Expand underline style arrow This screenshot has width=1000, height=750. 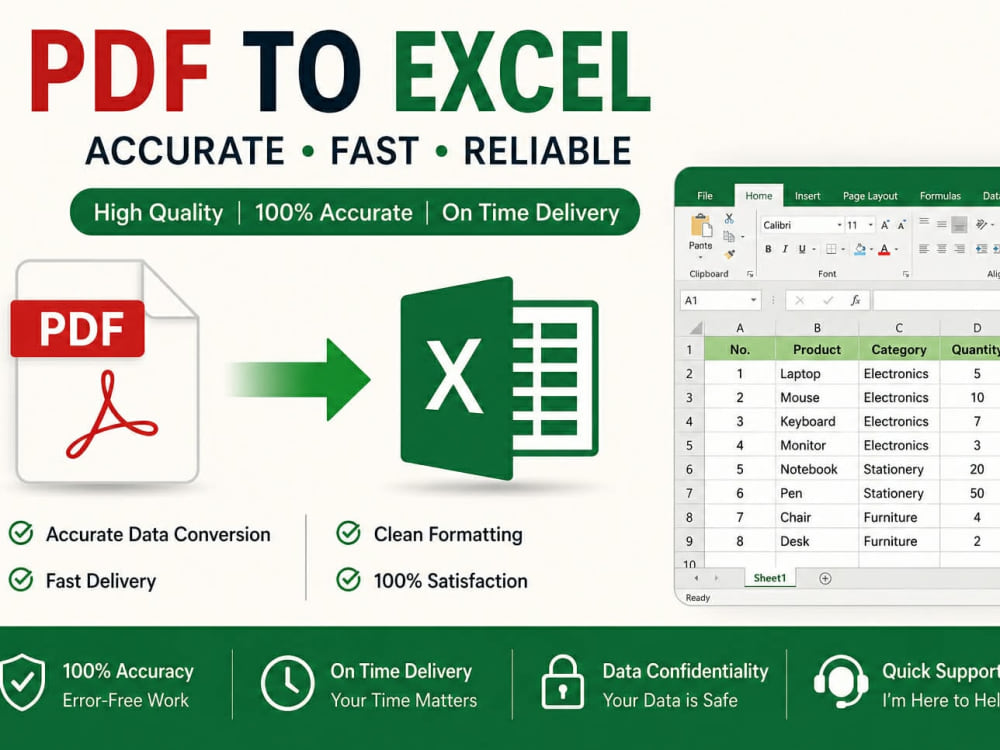[814, 249]
